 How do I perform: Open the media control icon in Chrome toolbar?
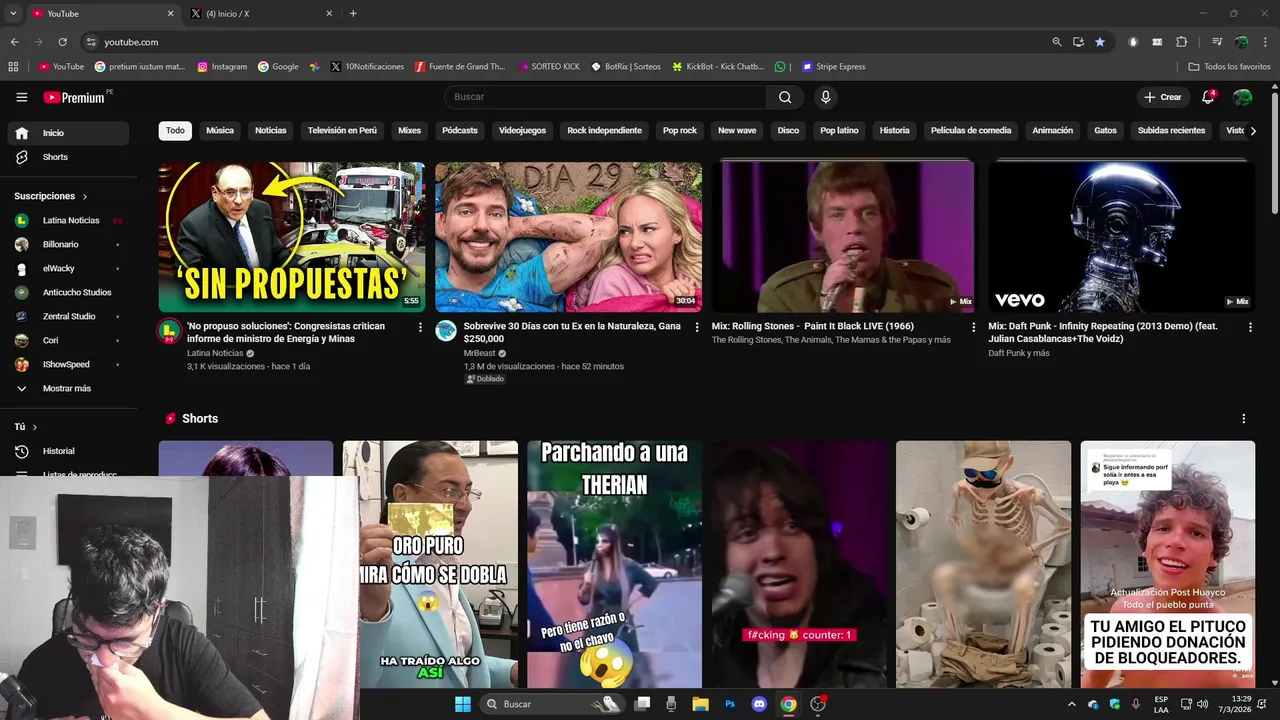click(1217, 42)
